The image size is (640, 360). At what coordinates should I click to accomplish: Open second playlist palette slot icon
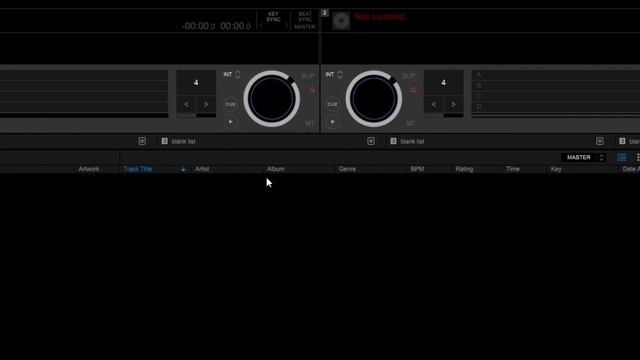pyautogui.click(x=371, y=141)
